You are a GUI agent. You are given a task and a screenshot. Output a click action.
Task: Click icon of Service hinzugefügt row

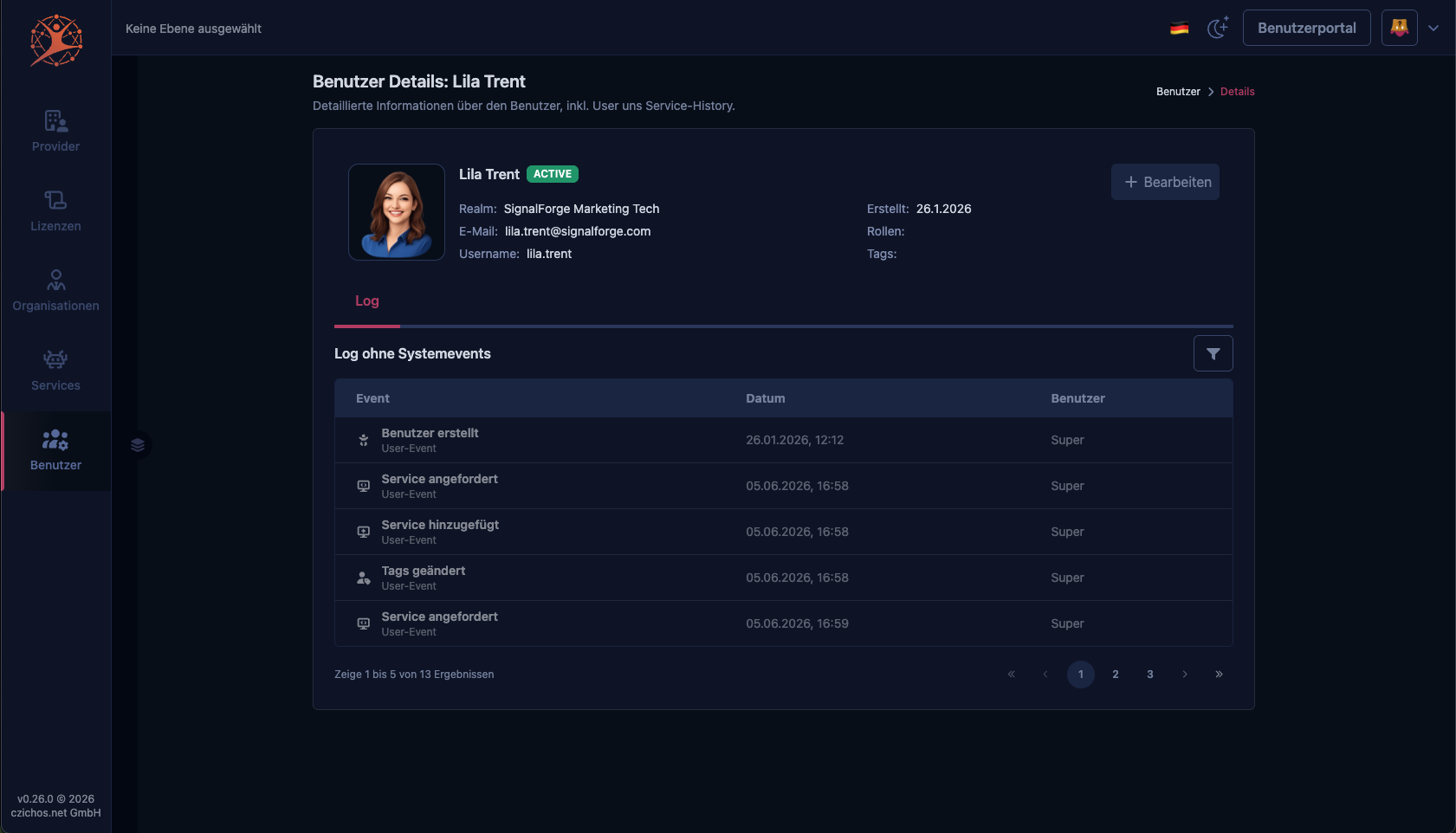pyautogui.click(x=364, y=532)
